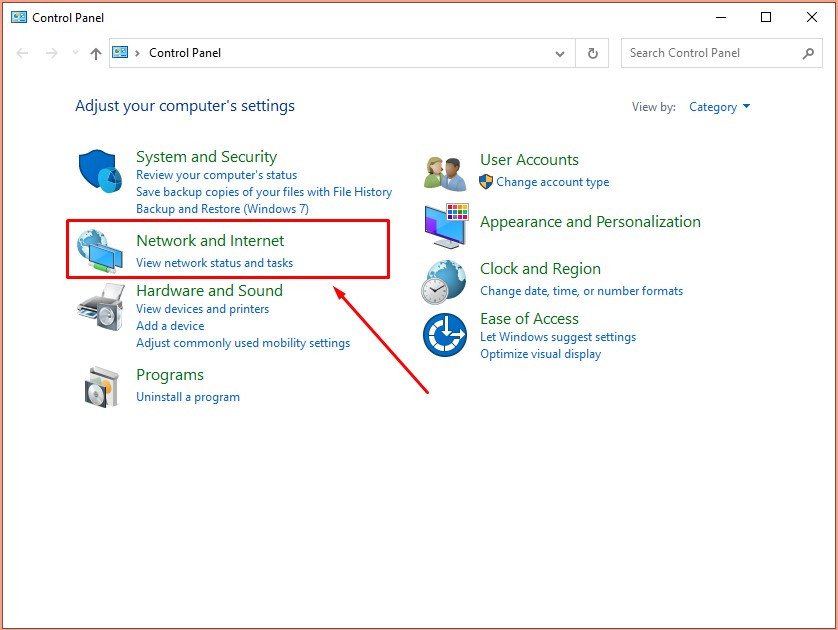Click the Clock and Region globe icon
The image size is (838, 630).
444,281
